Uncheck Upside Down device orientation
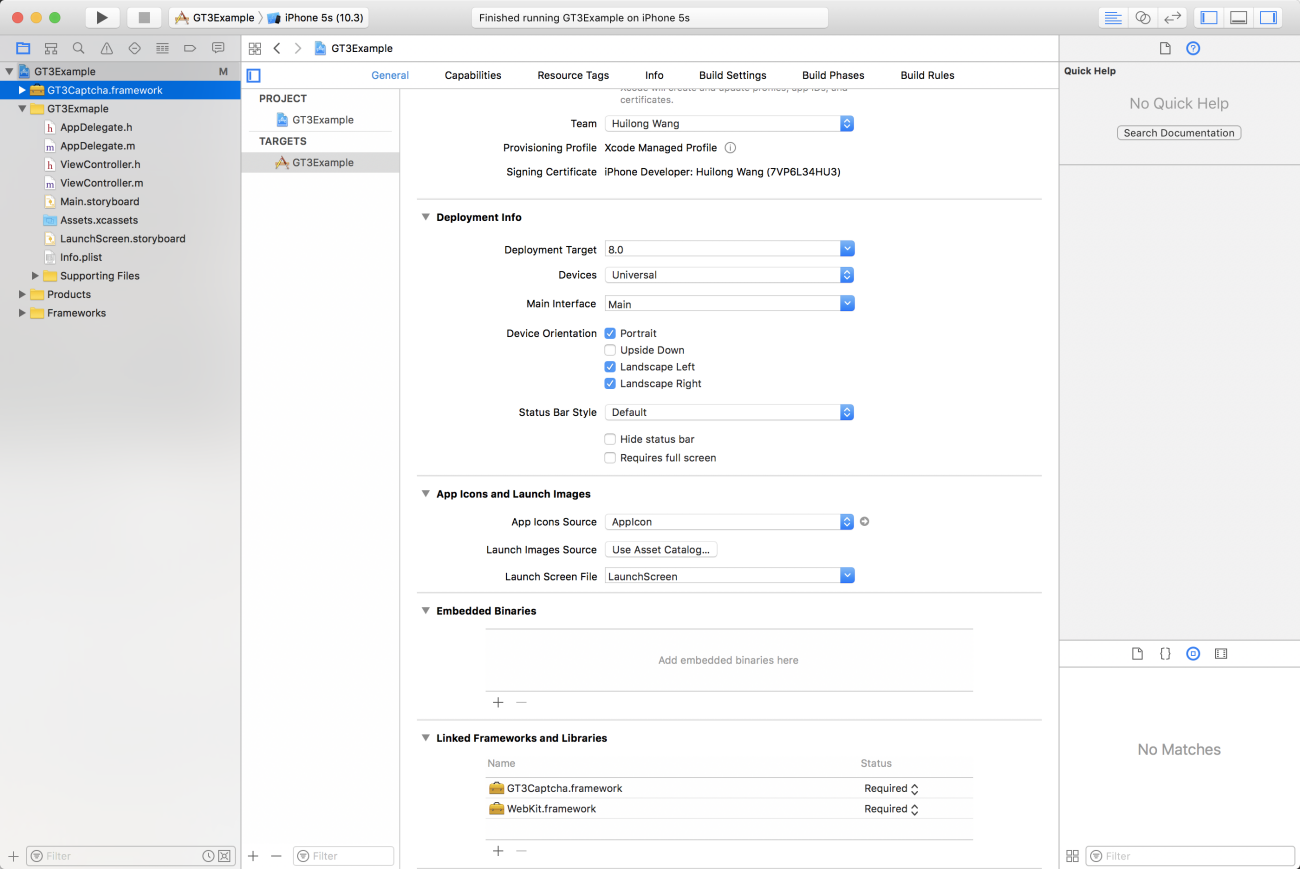 pos(610,350)
